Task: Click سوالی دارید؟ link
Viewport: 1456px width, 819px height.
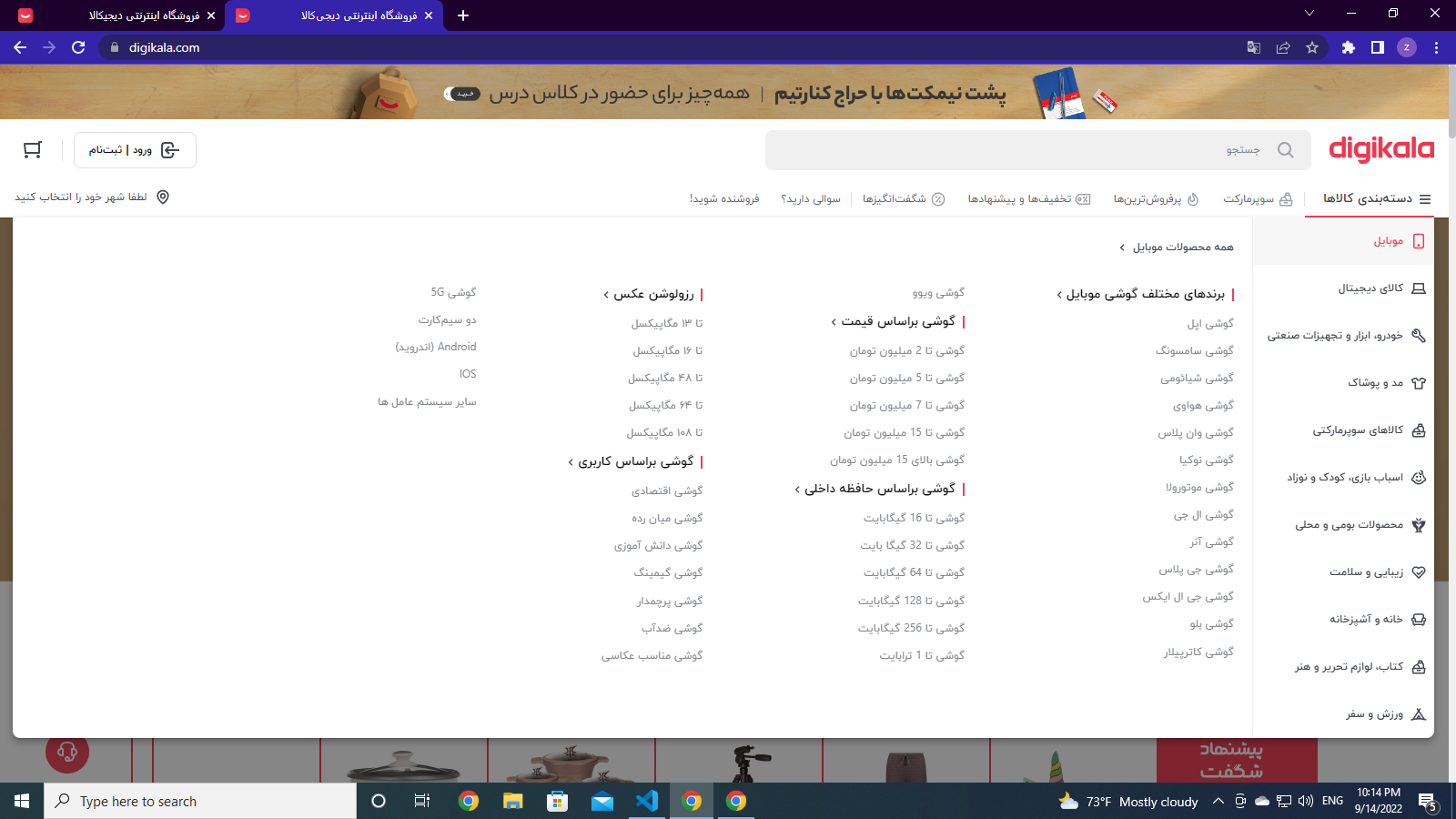Action: (x=811, y=198)
